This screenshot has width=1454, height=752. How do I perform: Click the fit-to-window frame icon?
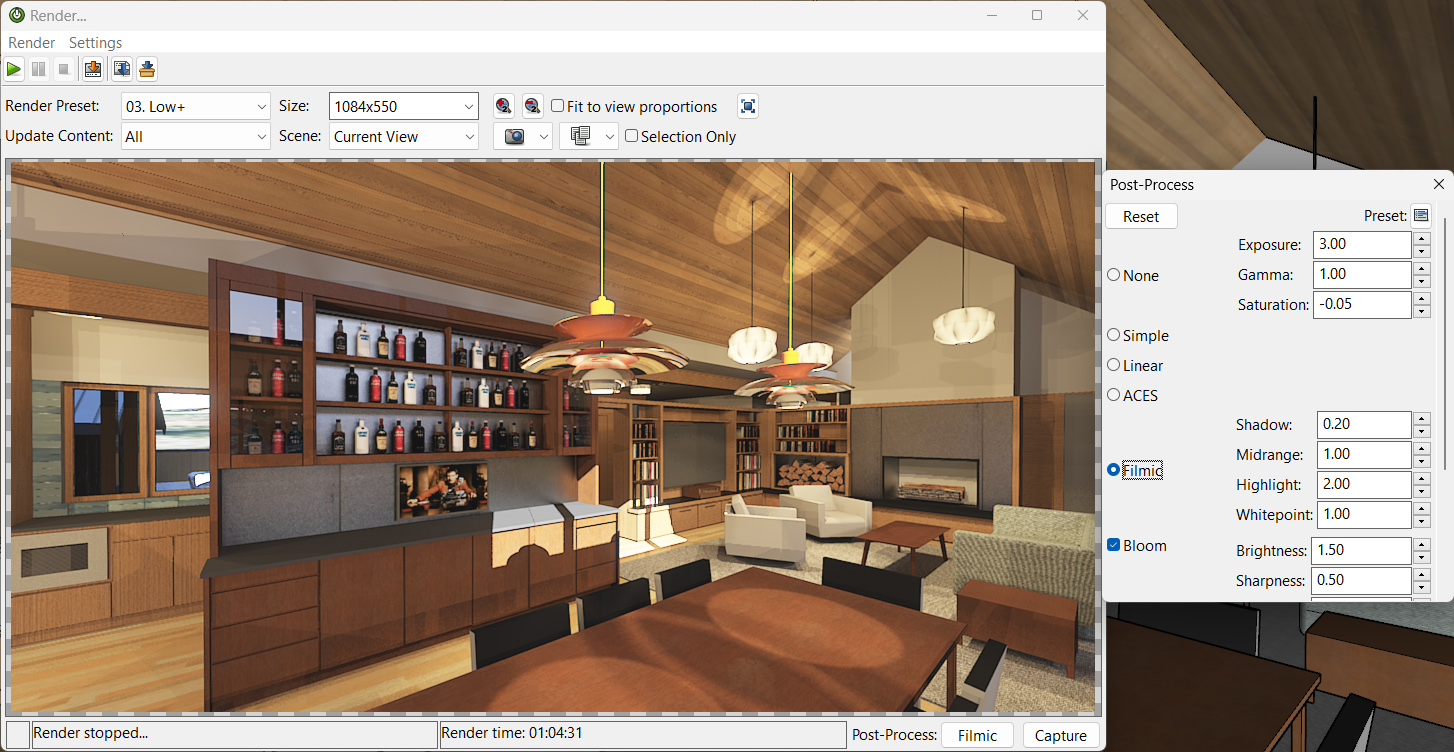coord(748,106)
